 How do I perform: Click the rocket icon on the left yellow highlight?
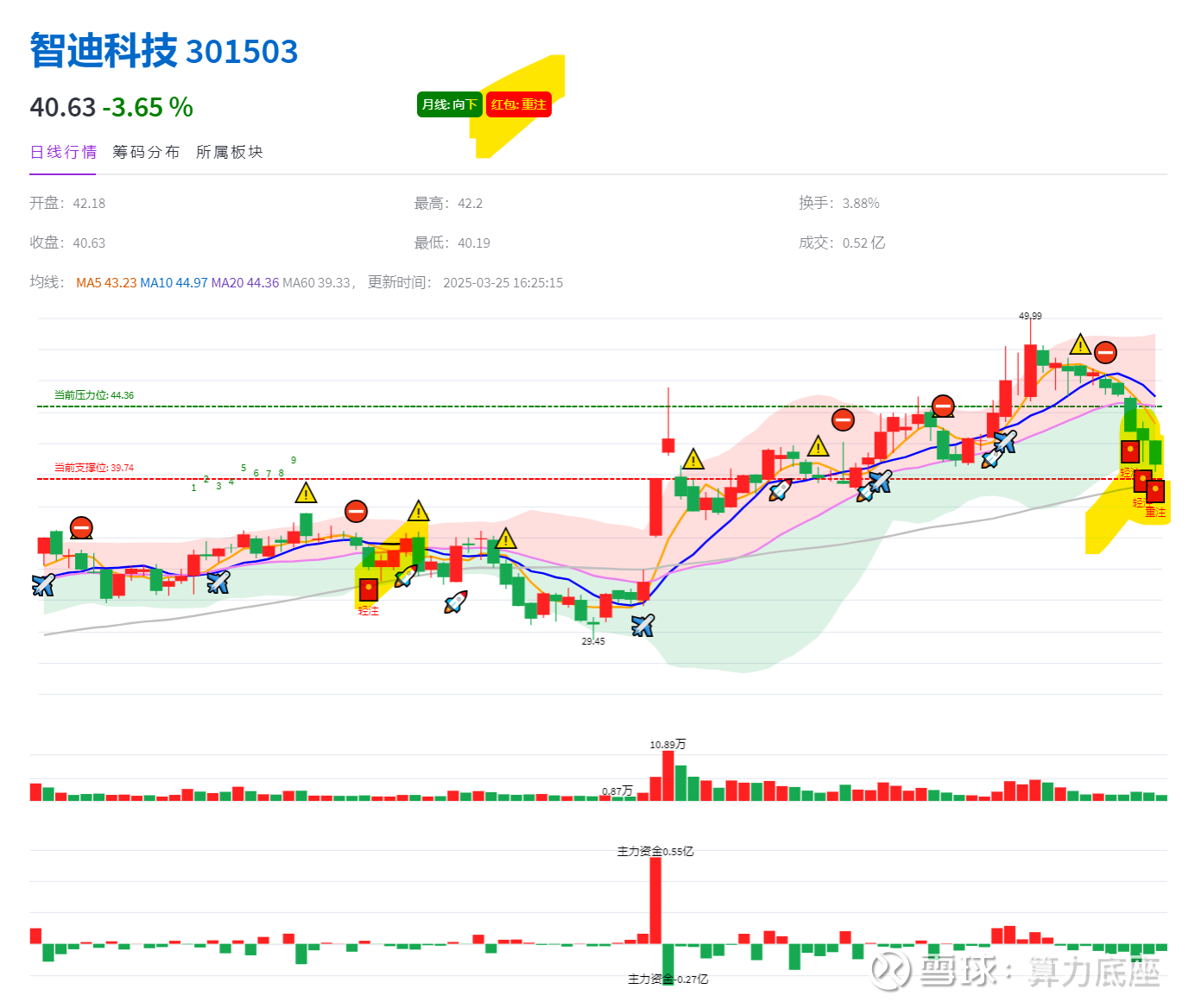[x=406, y=576]
